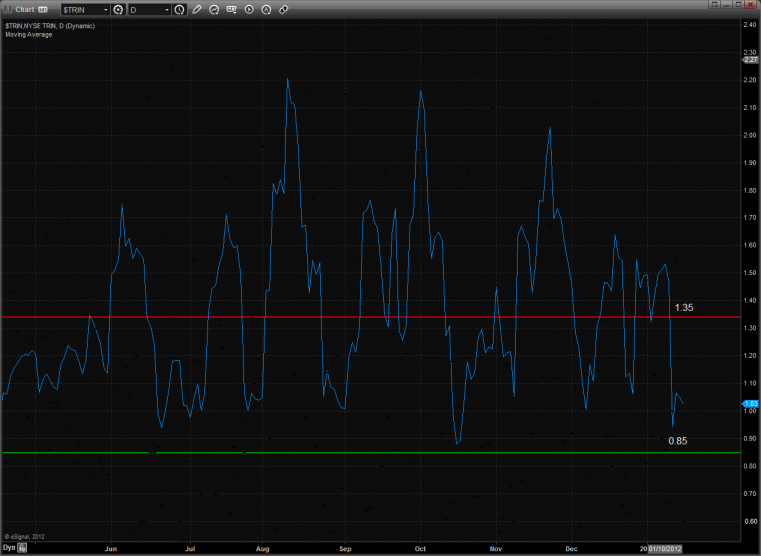Click the circled A alerts icon

coord(266,10)
